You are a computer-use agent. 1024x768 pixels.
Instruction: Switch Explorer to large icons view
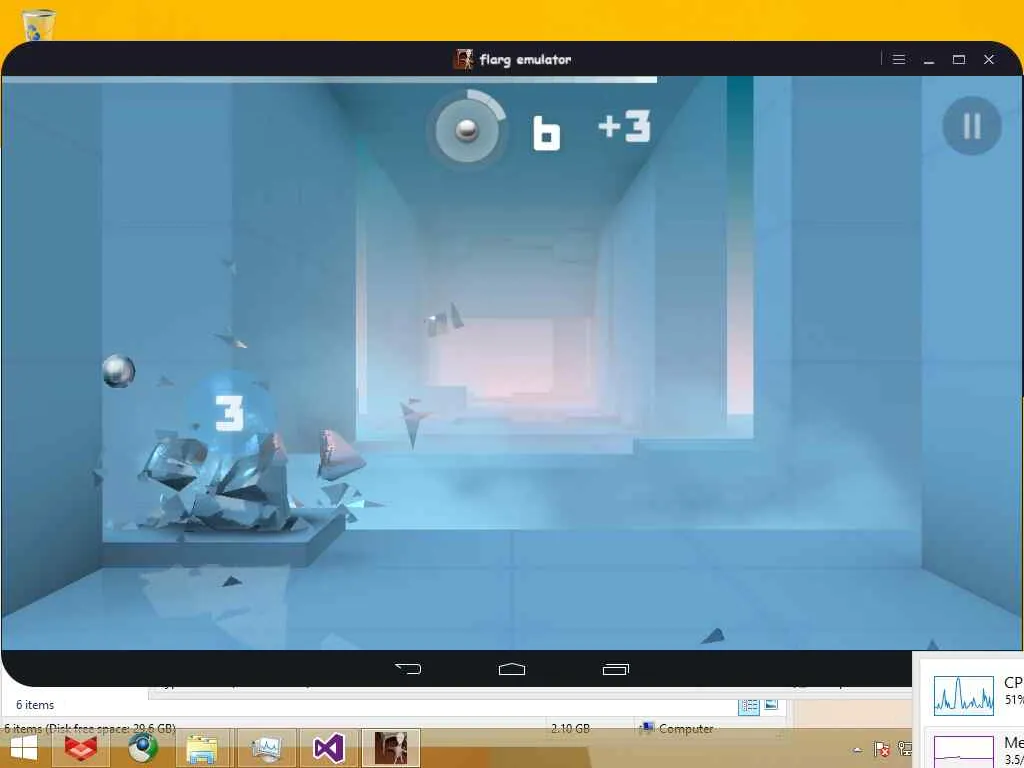(771, 705)
